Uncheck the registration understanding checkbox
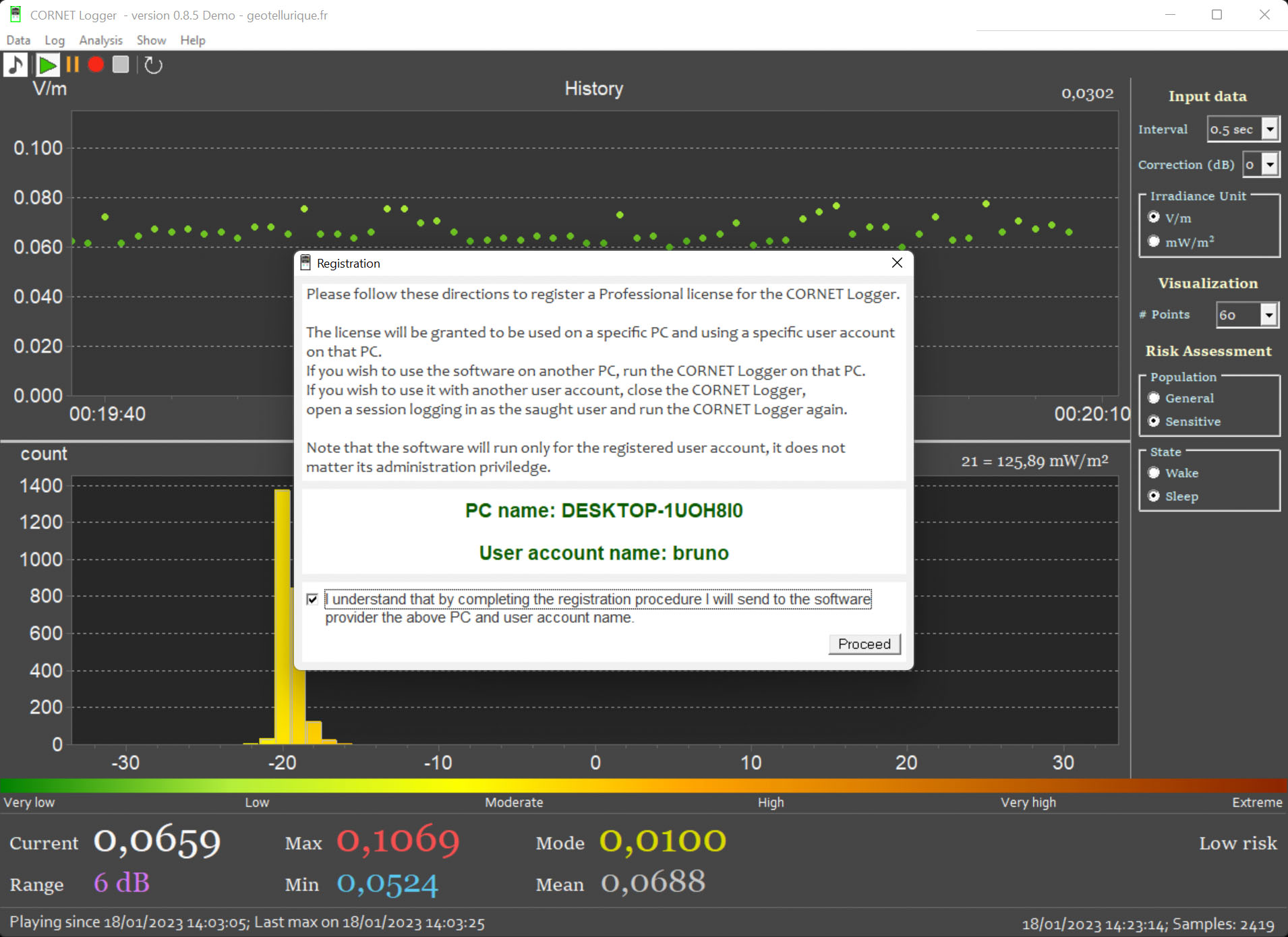This screenshot has height=937, width=1288. tap(312, 599)
